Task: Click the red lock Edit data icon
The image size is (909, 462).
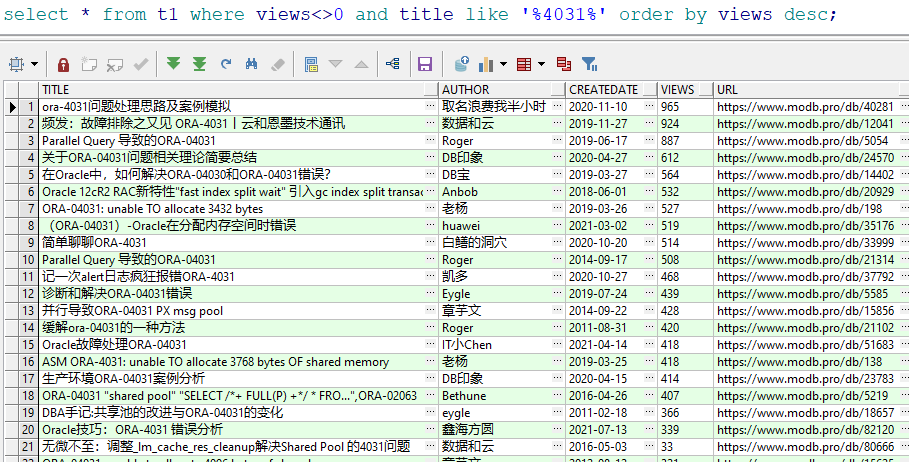Action: tap(63, 64)
